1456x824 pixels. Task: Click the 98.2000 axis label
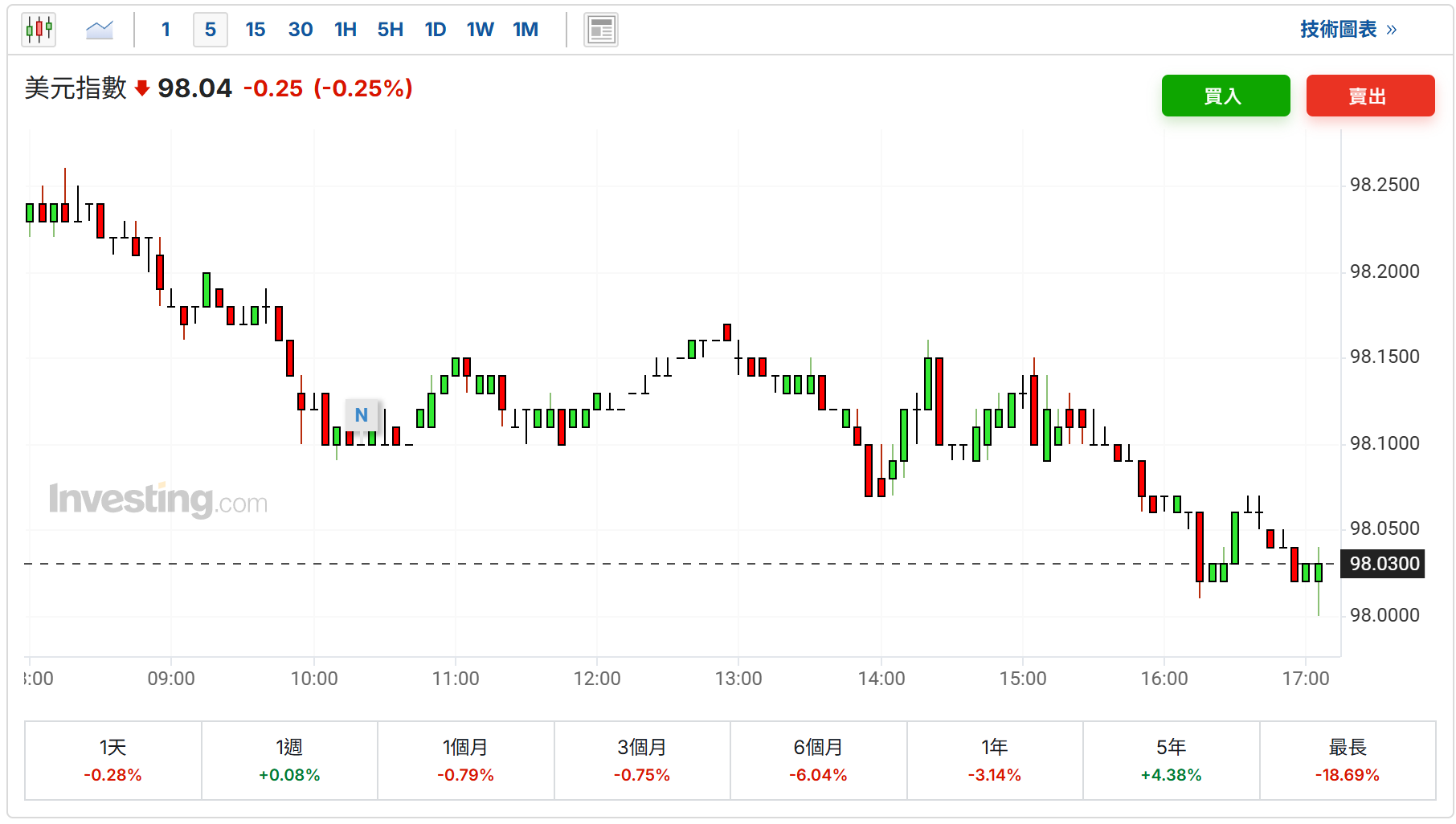[1384, 271]
